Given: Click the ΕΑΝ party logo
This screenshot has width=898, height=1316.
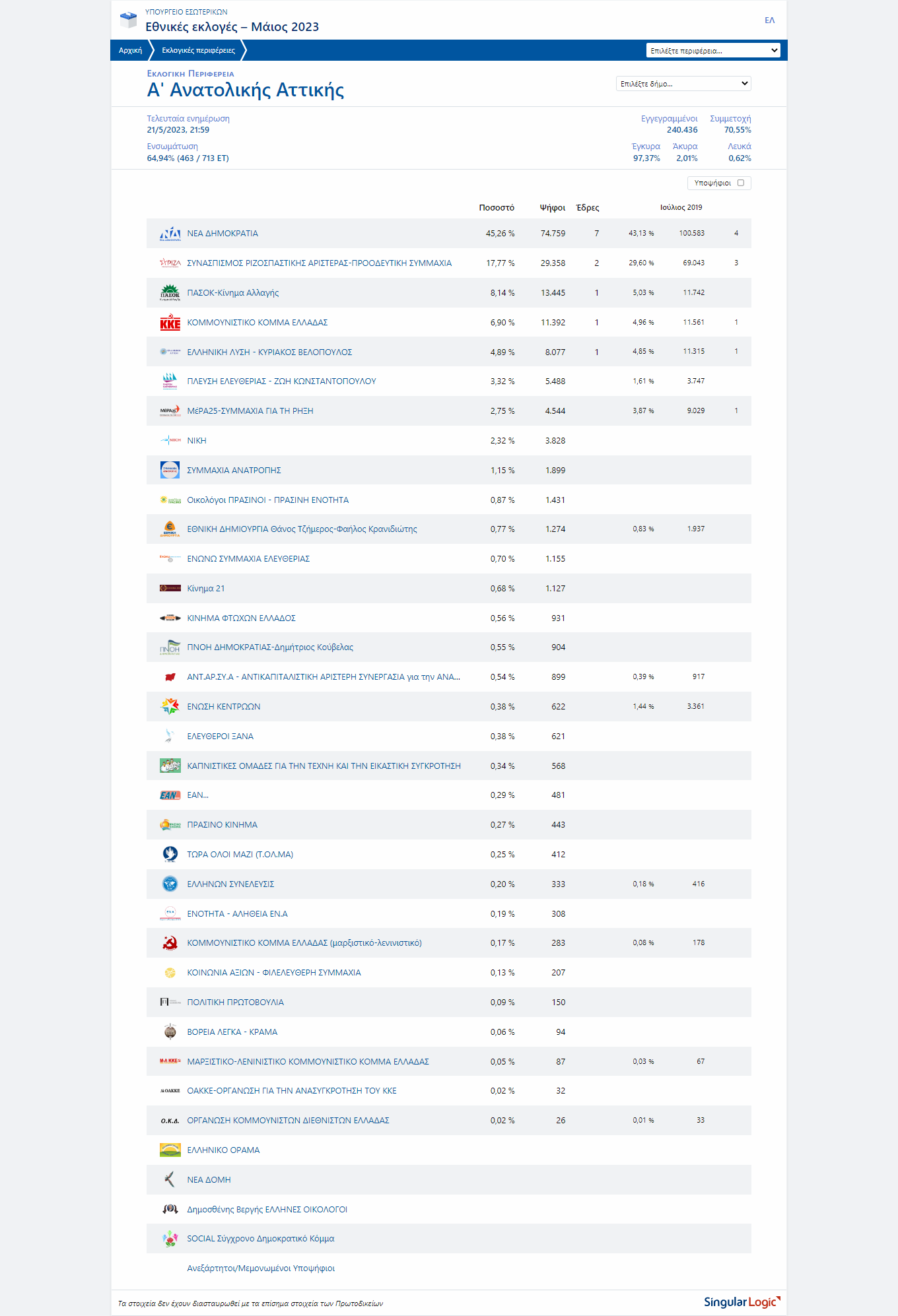Looking at the screenshot, I should pyautogui.click(x=170, y=795).
